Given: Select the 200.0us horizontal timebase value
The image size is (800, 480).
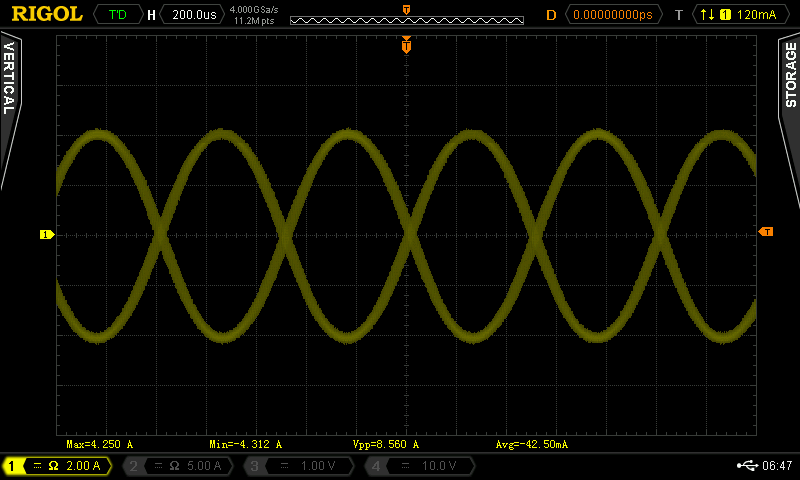Looking at the screenshot, I should [194, 15].
